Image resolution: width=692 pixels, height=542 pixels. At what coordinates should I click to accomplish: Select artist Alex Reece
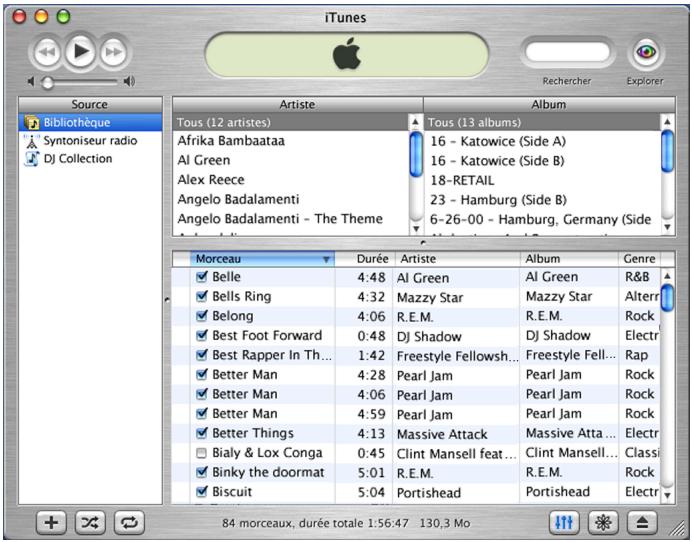coord(291,180)
